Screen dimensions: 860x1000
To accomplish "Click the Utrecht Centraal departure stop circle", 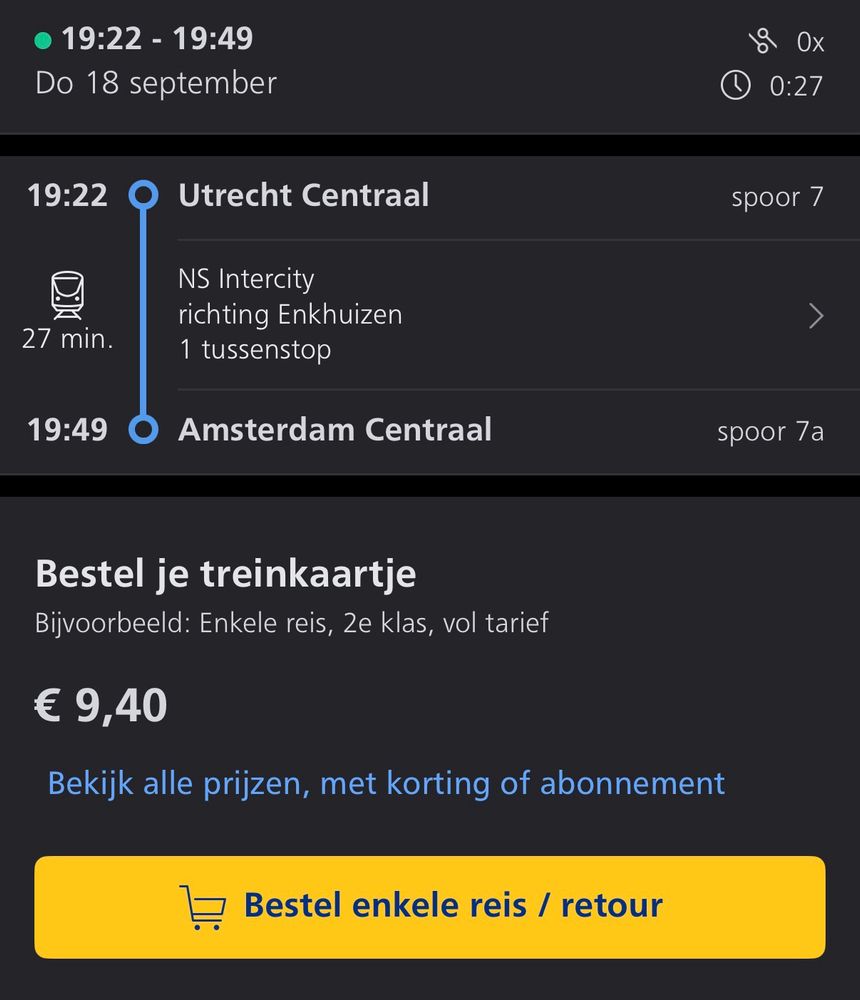I will 144,195.
